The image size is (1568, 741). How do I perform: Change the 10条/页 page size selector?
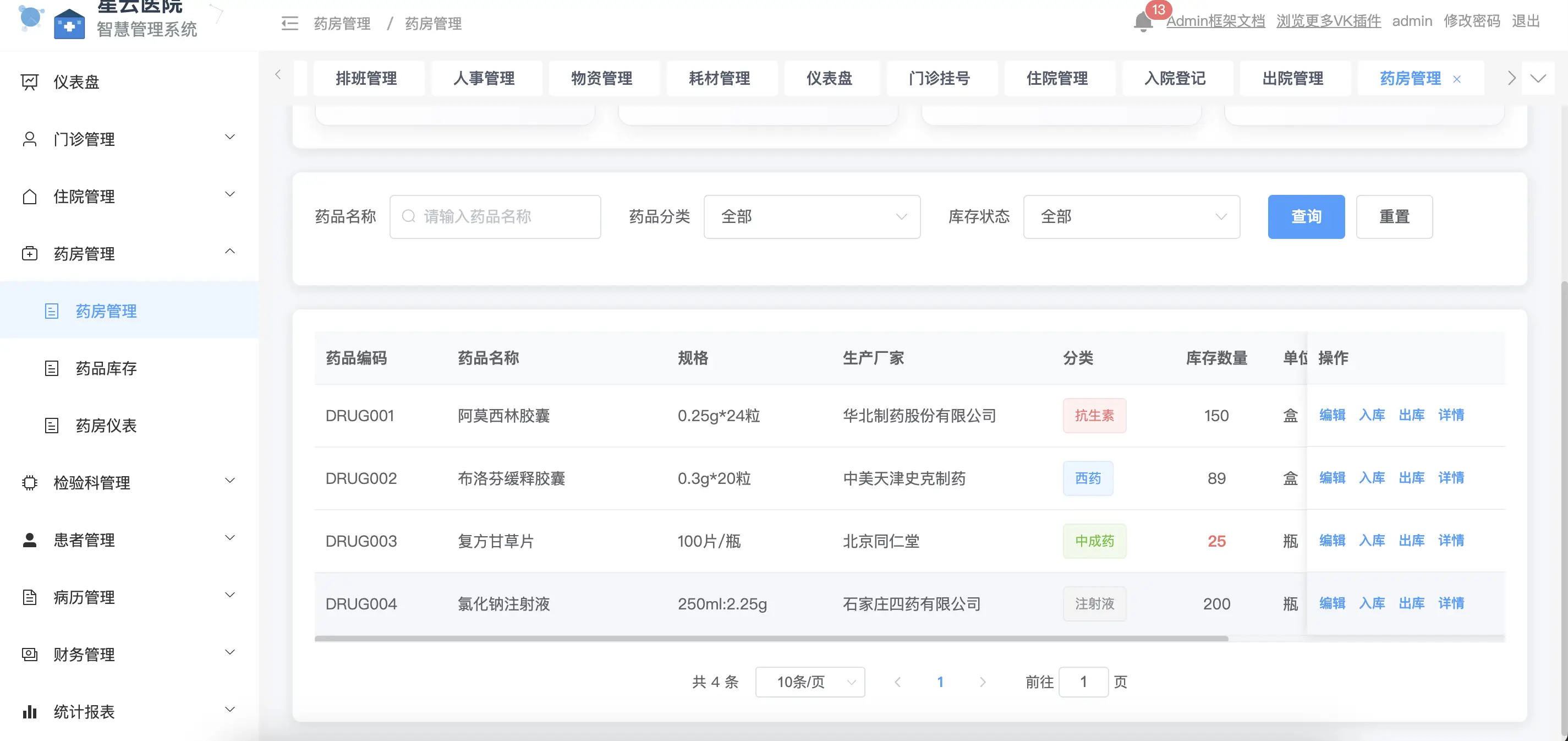809,682
